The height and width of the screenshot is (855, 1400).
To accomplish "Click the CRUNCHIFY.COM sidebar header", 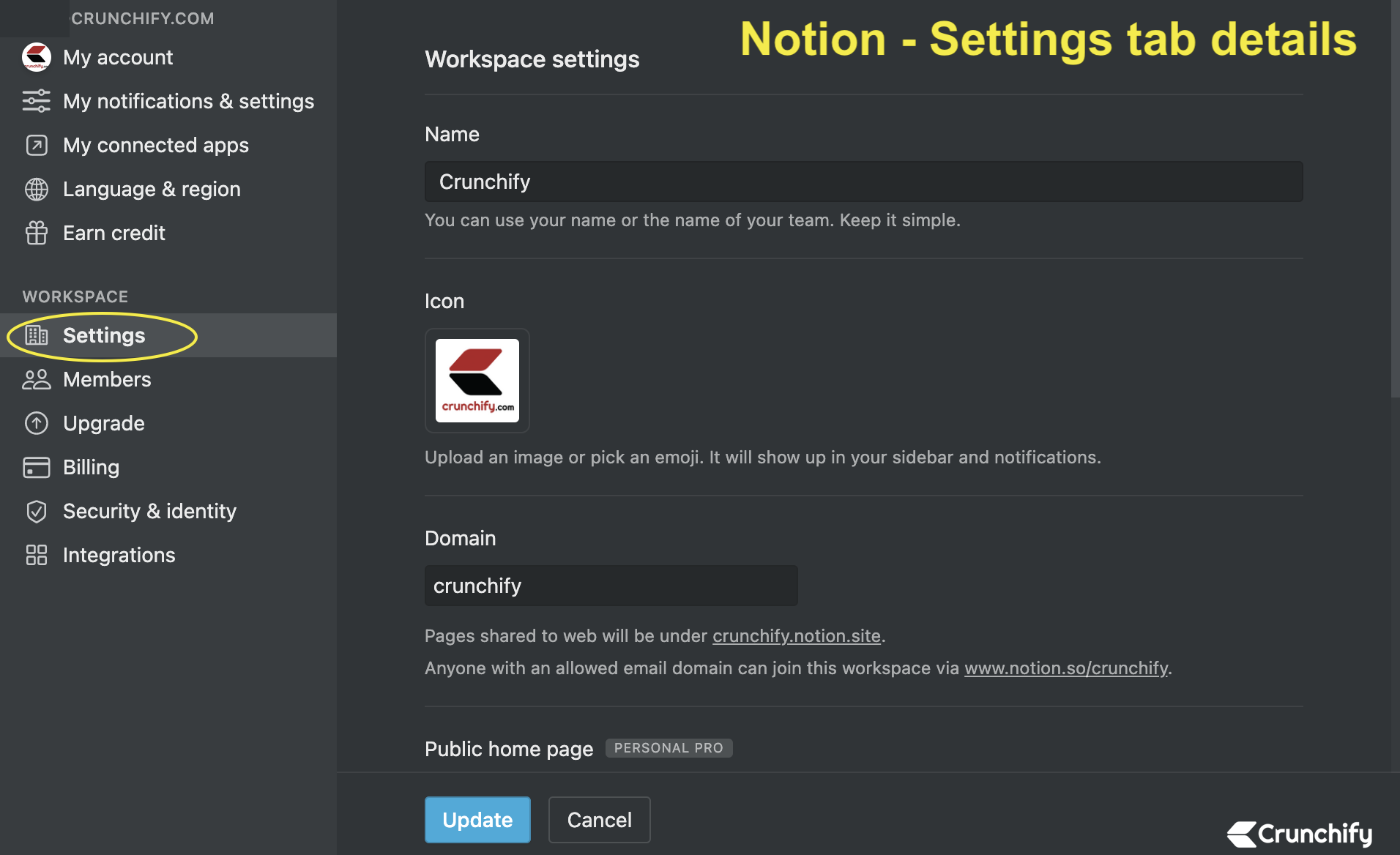I will [x=143, y=18].
